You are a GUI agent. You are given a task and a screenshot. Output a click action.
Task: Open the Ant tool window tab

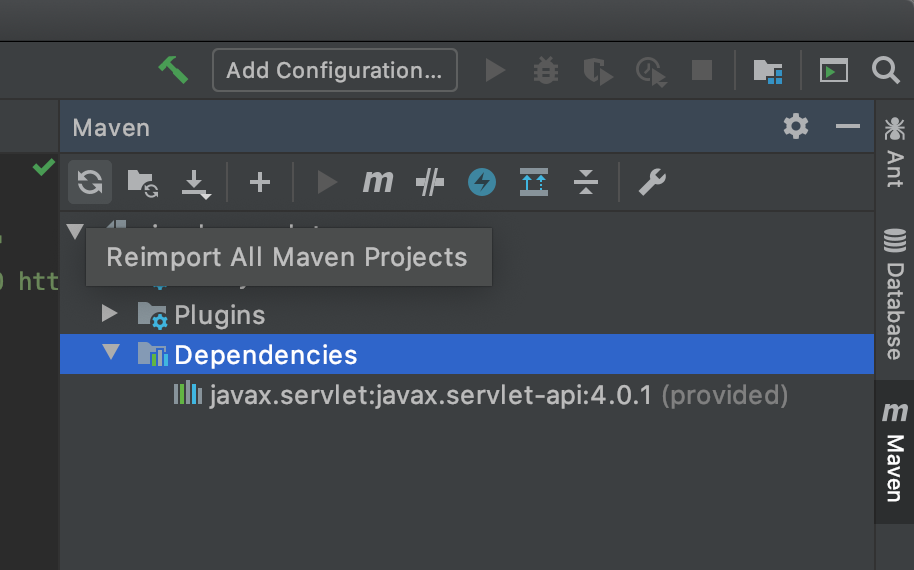coord(894,152)
